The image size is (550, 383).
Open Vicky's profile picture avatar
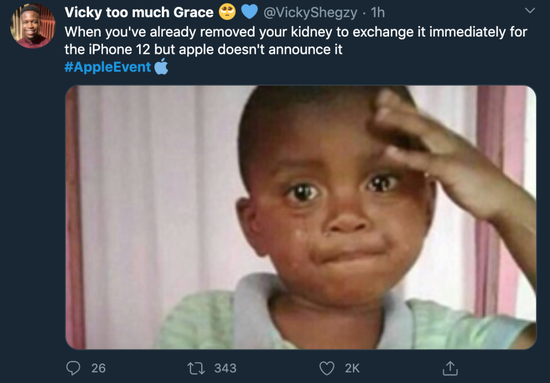(33, 26)
